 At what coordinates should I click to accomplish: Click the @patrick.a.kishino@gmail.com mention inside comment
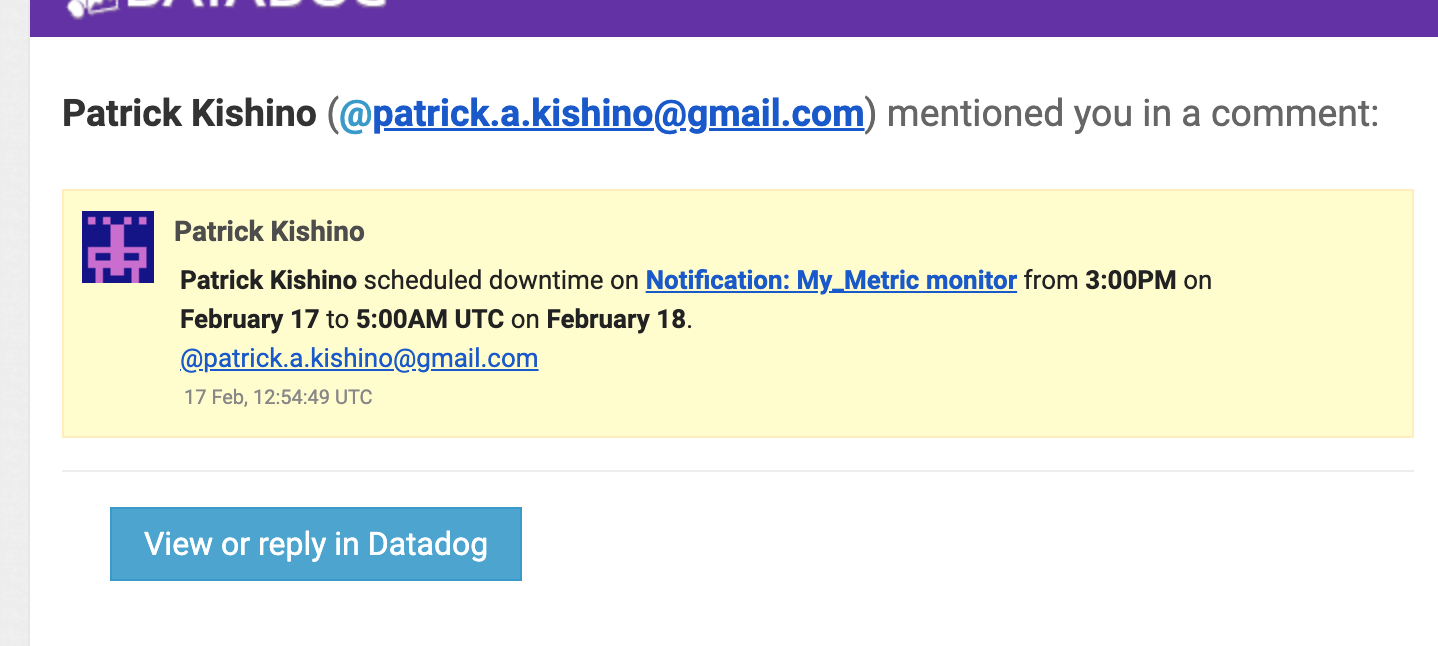(x=359, y=358)
